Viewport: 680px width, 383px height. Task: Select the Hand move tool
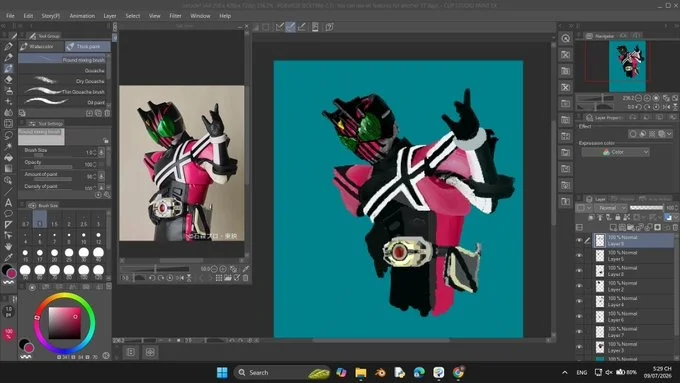pos(8,246)
